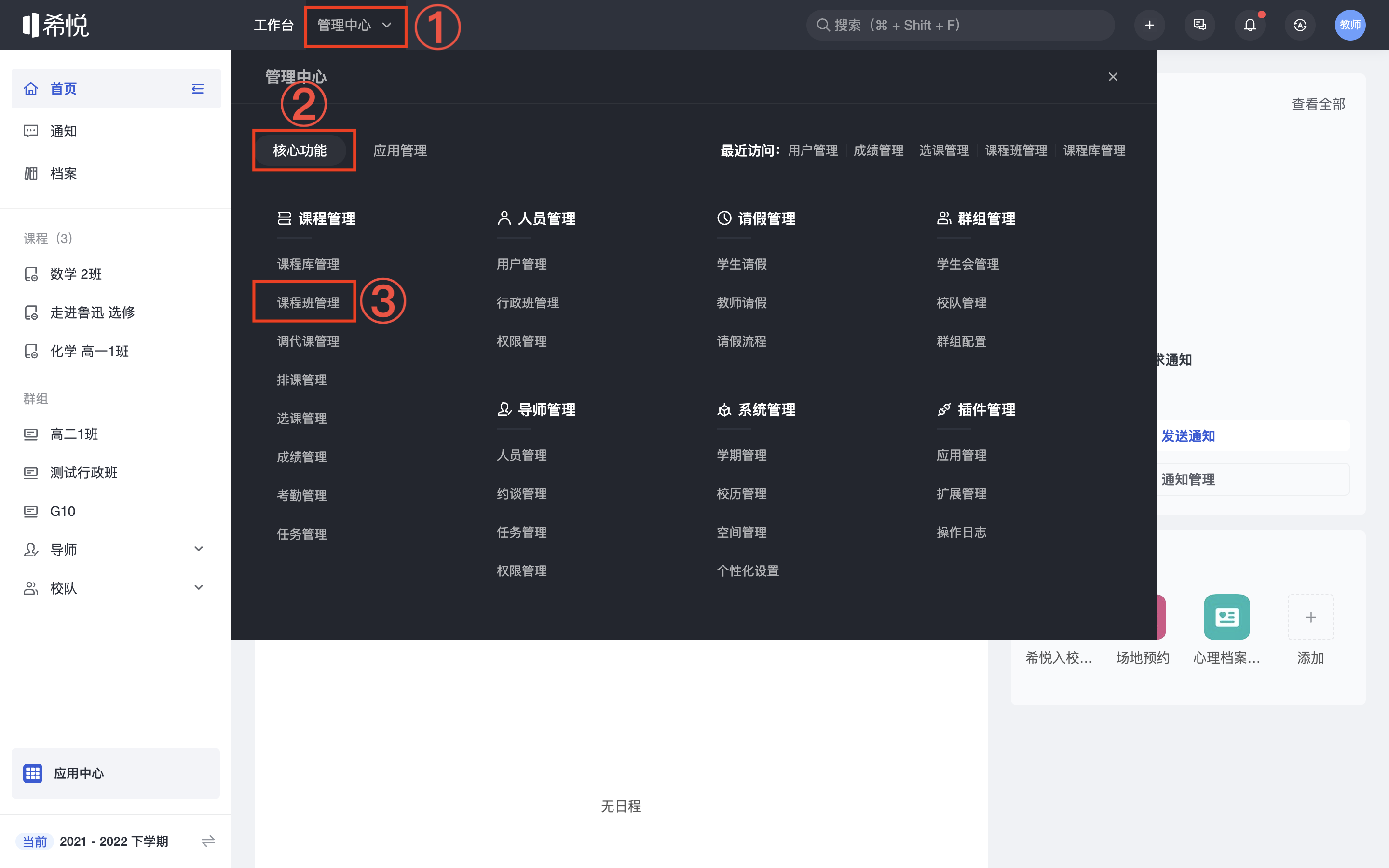This screenshot has height=868, width=1389.
Task: Open 考勤管理
Action: tap(302, 495)
